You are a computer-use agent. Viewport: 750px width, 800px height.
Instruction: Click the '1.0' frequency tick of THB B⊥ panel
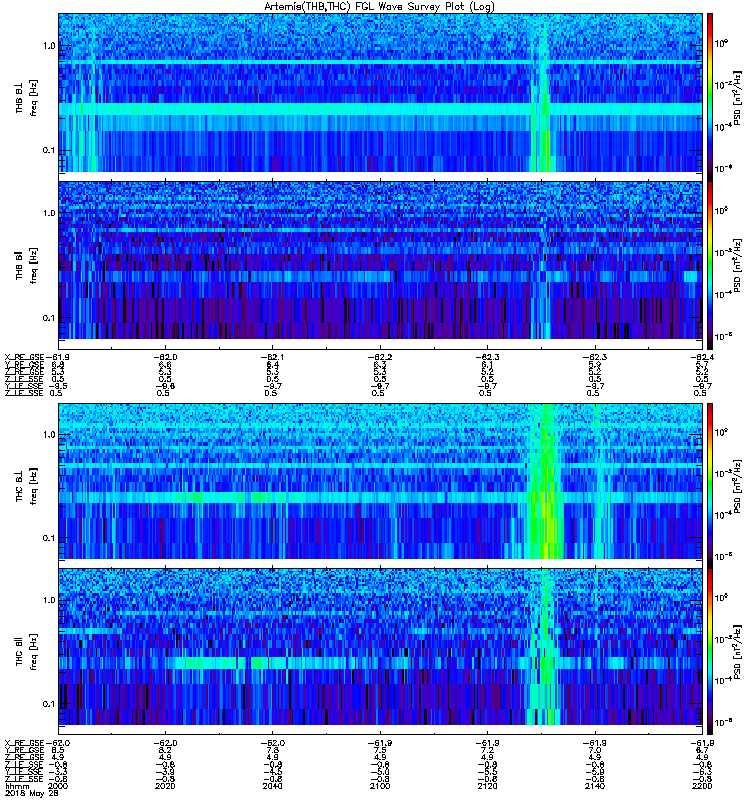pos(49,46)
